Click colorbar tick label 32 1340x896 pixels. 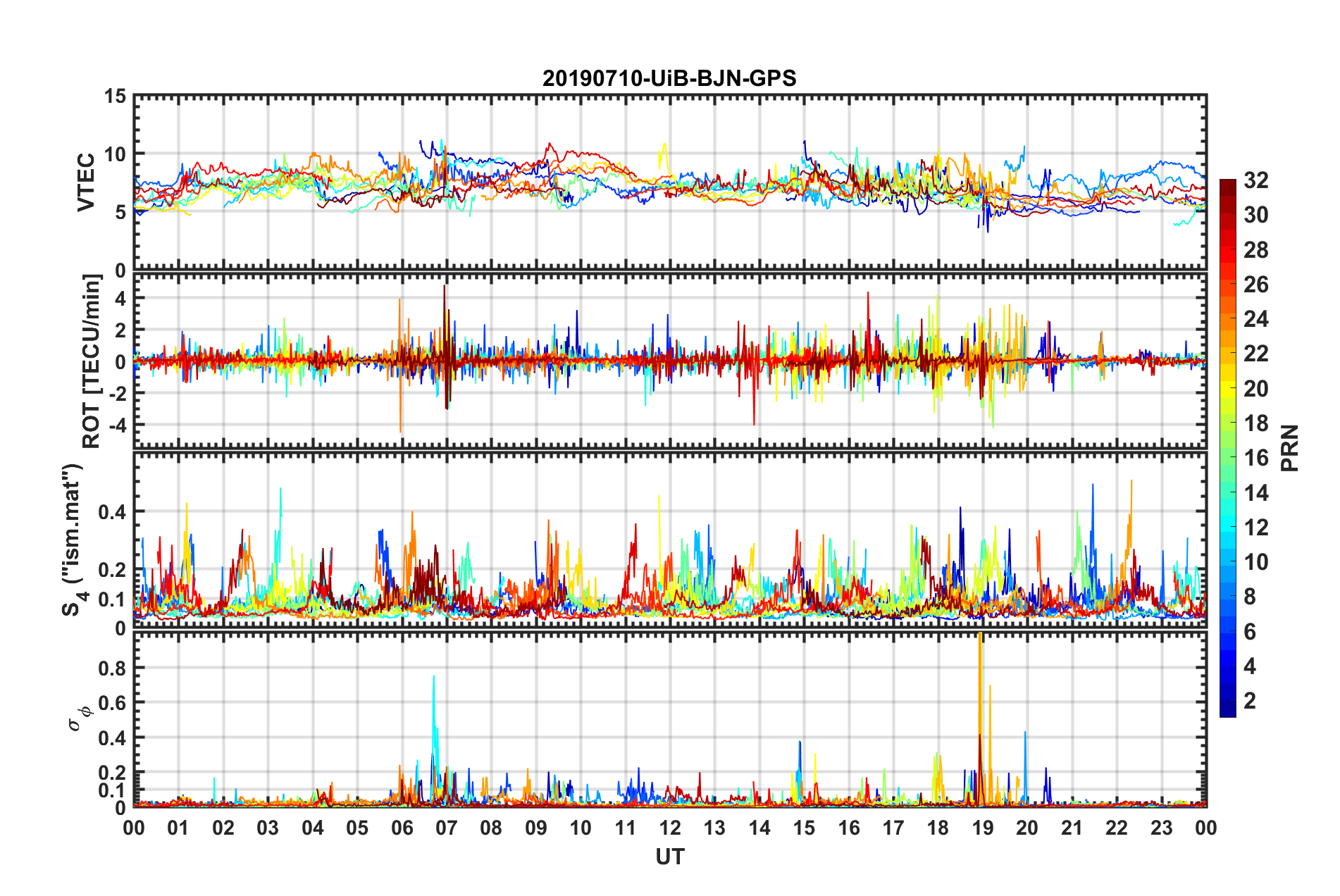pos(1255,180)
